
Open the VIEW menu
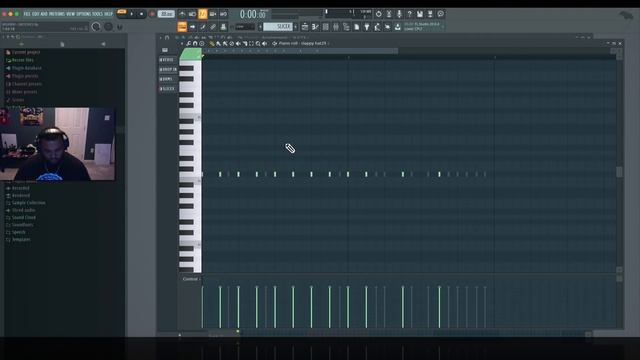tap(71, 14)
